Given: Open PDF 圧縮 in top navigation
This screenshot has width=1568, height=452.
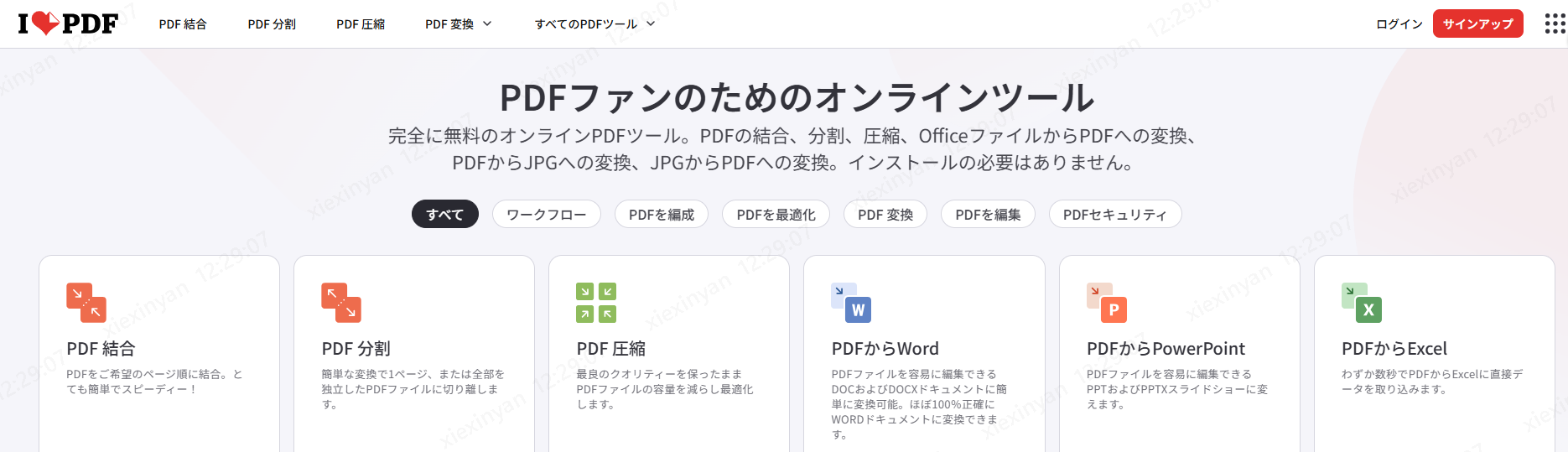Looking at the screenshot, I should pyautogui.click(x=361, y=24).
